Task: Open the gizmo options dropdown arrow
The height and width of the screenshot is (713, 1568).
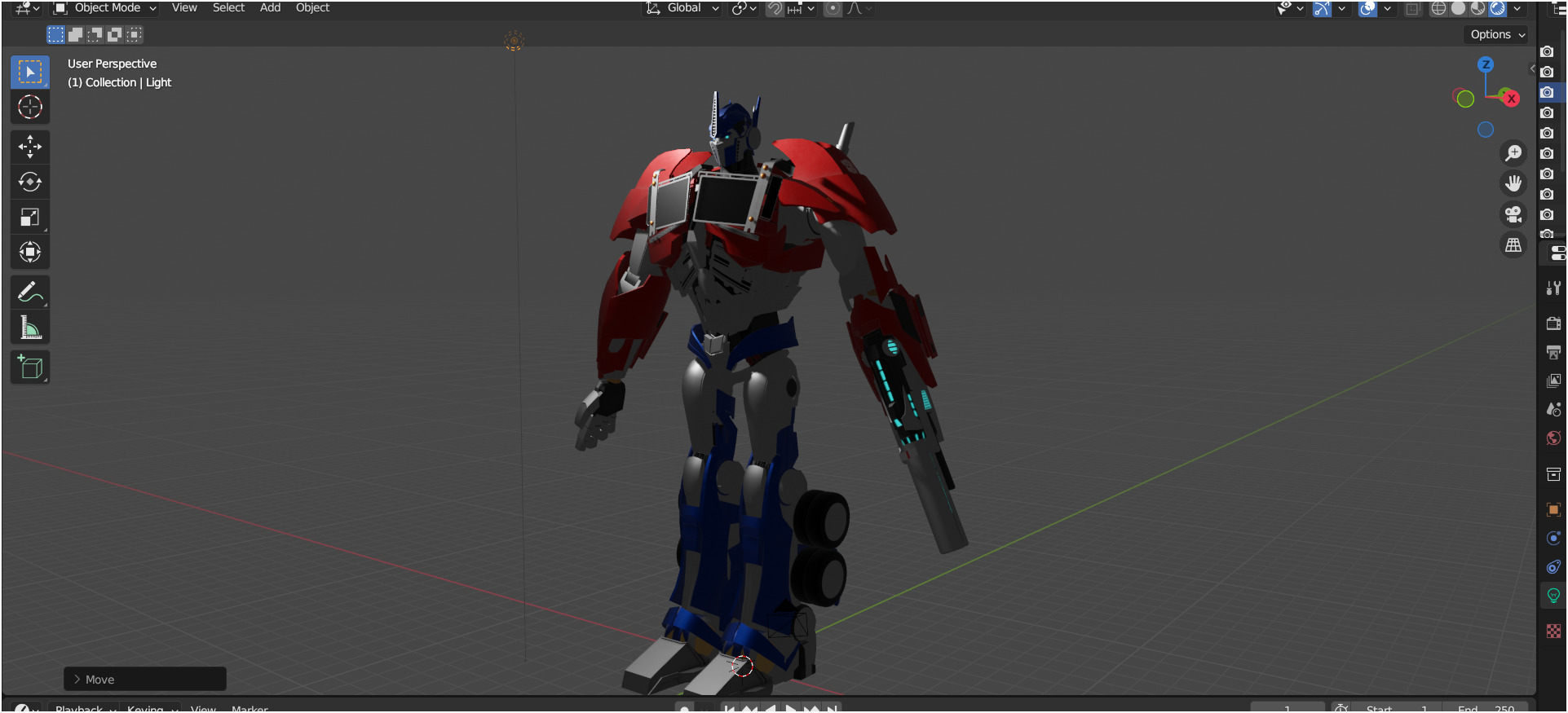Action: point(1341,8)
